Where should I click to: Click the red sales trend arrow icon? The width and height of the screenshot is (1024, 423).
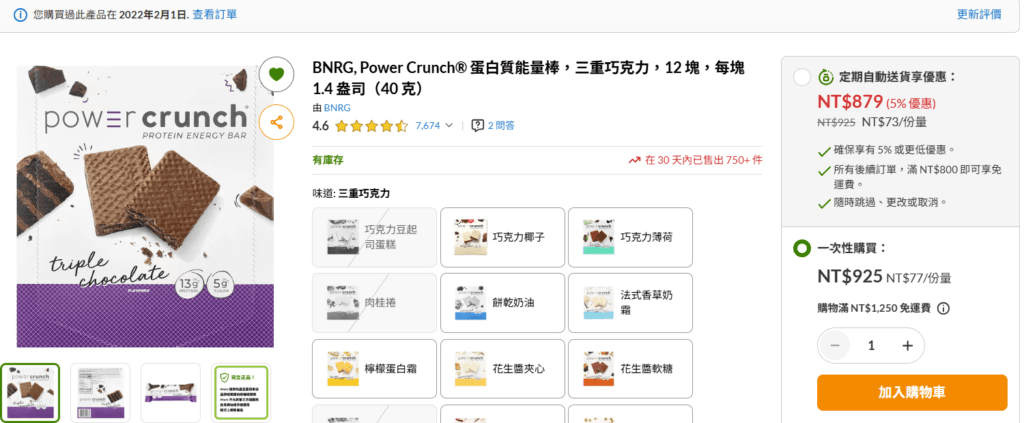pyautogui.click(x=634, y=160)
